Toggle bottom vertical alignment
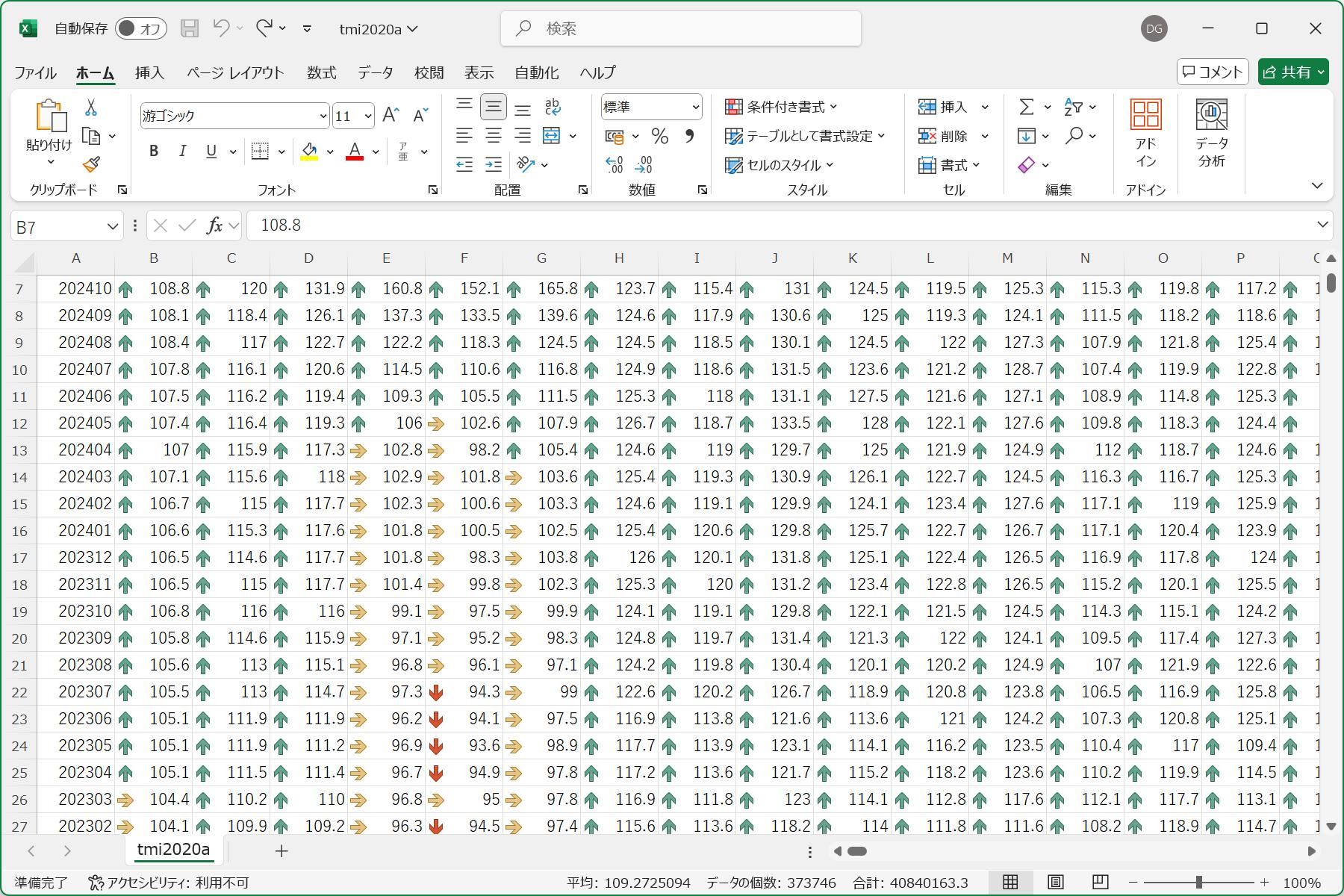The width and height of the screenshot is (1344, 896). [x=523, y=108]
